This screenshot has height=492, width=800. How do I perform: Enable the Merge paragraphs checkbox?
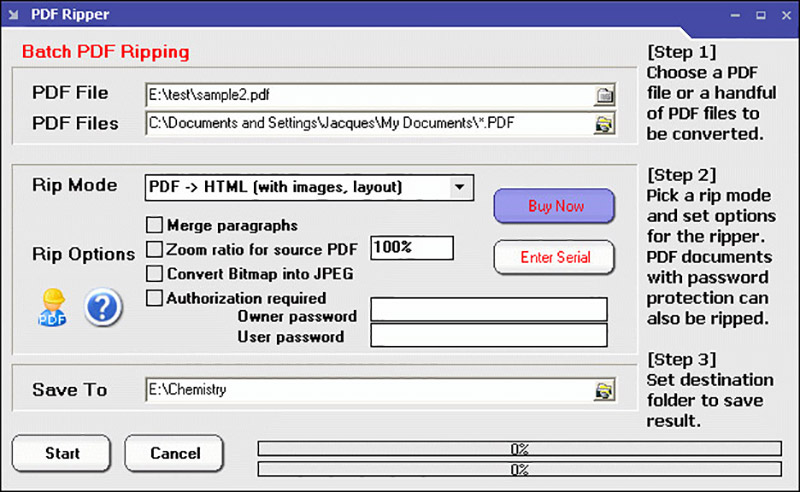click(155, 225)
